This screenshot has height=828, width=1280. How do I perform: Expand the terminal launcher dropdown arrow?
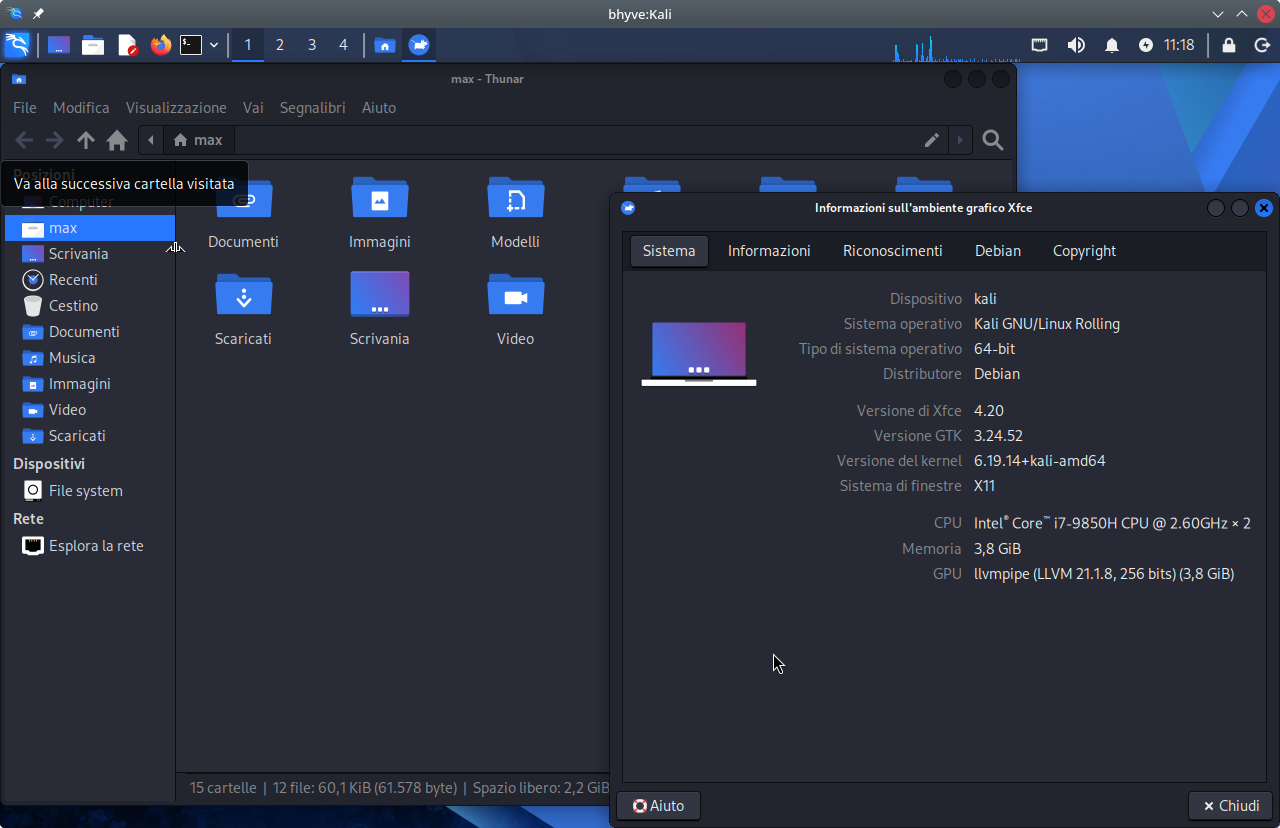coord(214,45)
